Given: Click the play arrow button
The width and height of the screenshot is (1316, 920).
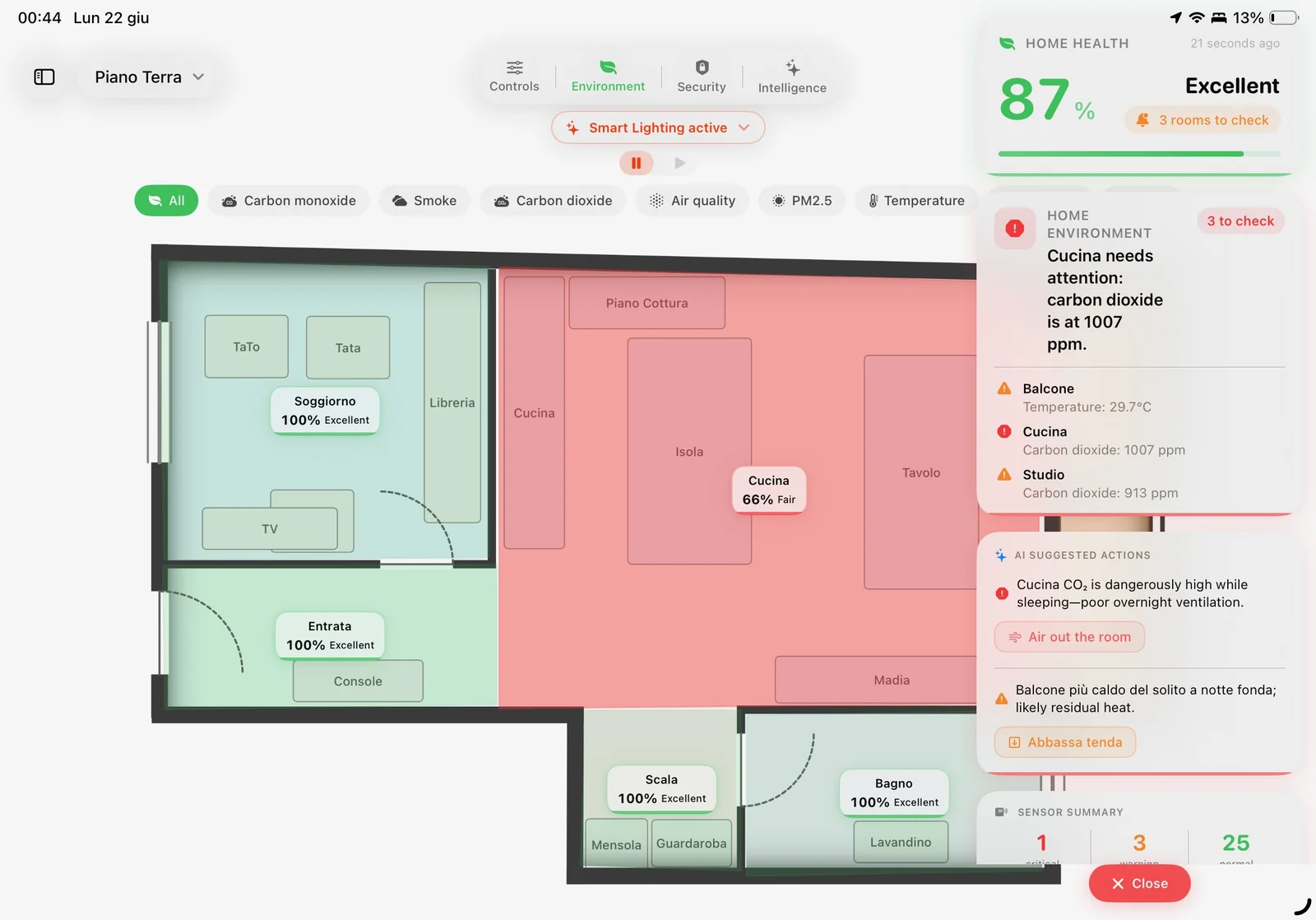Looking at the screenshot, I should pyautogui.click(x=679, y=163).
